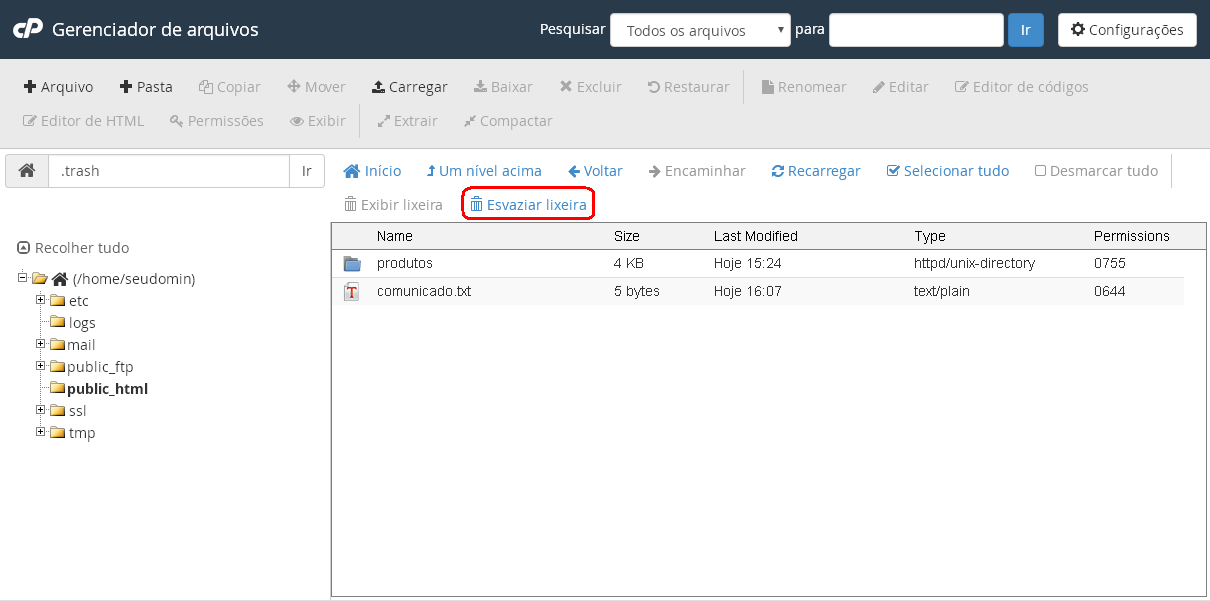Click the Excluir delete button
The height and width of the screenshot is (601, 1210).
pos(590,87)
